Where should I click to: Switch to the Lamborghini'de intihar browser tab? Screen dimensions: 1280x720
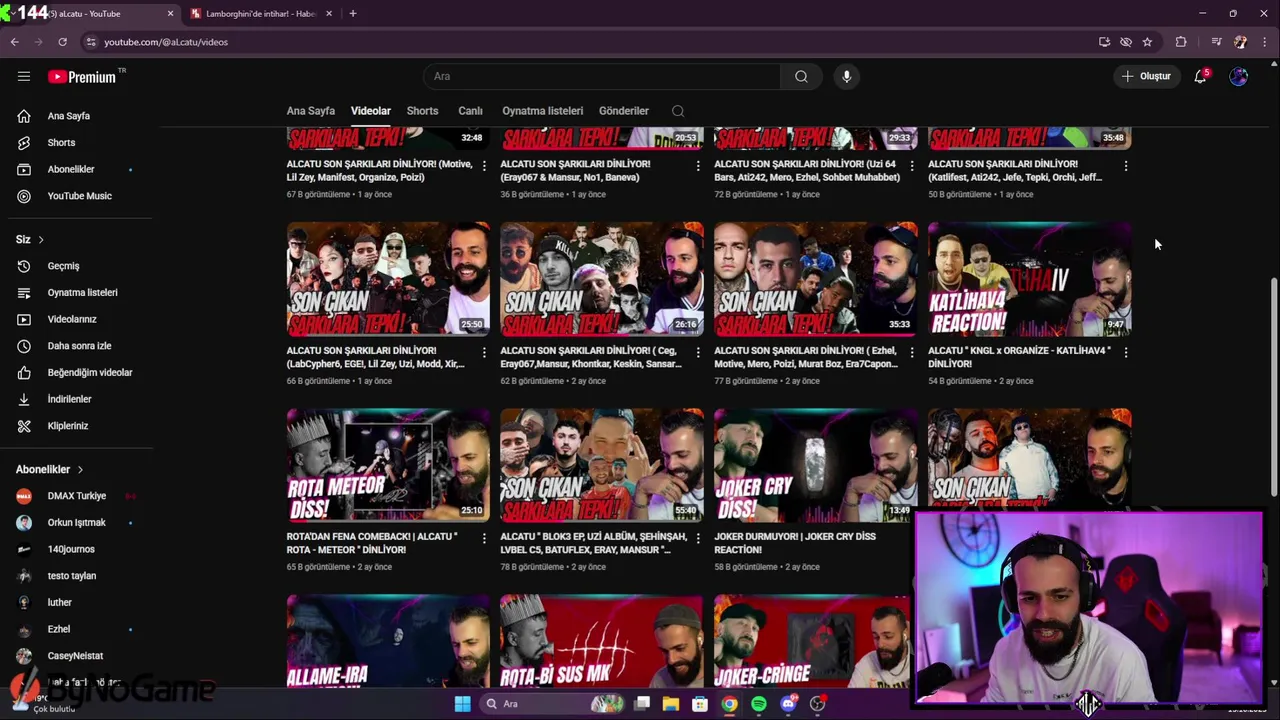(260, 14)
